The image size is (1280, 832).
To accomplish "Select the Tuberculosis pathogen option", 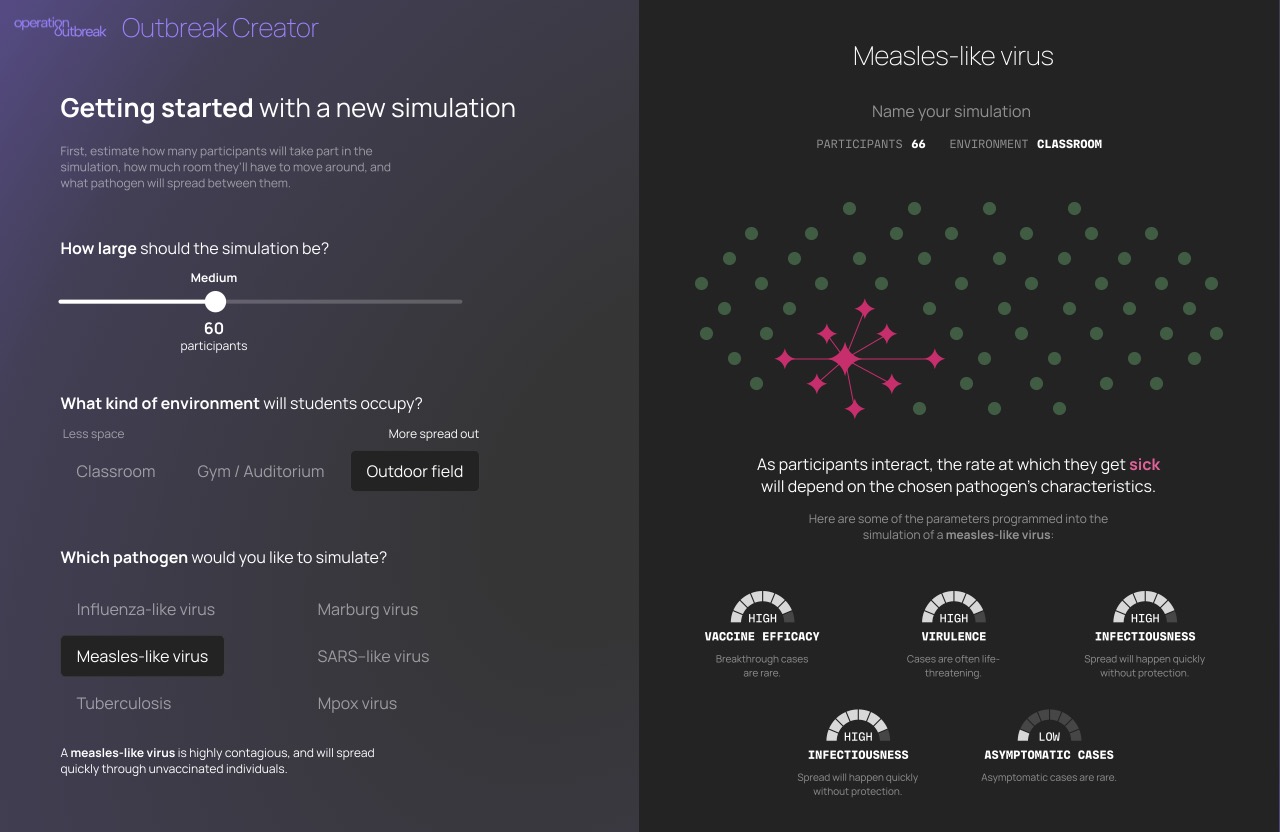I will (x=123, y=703).
